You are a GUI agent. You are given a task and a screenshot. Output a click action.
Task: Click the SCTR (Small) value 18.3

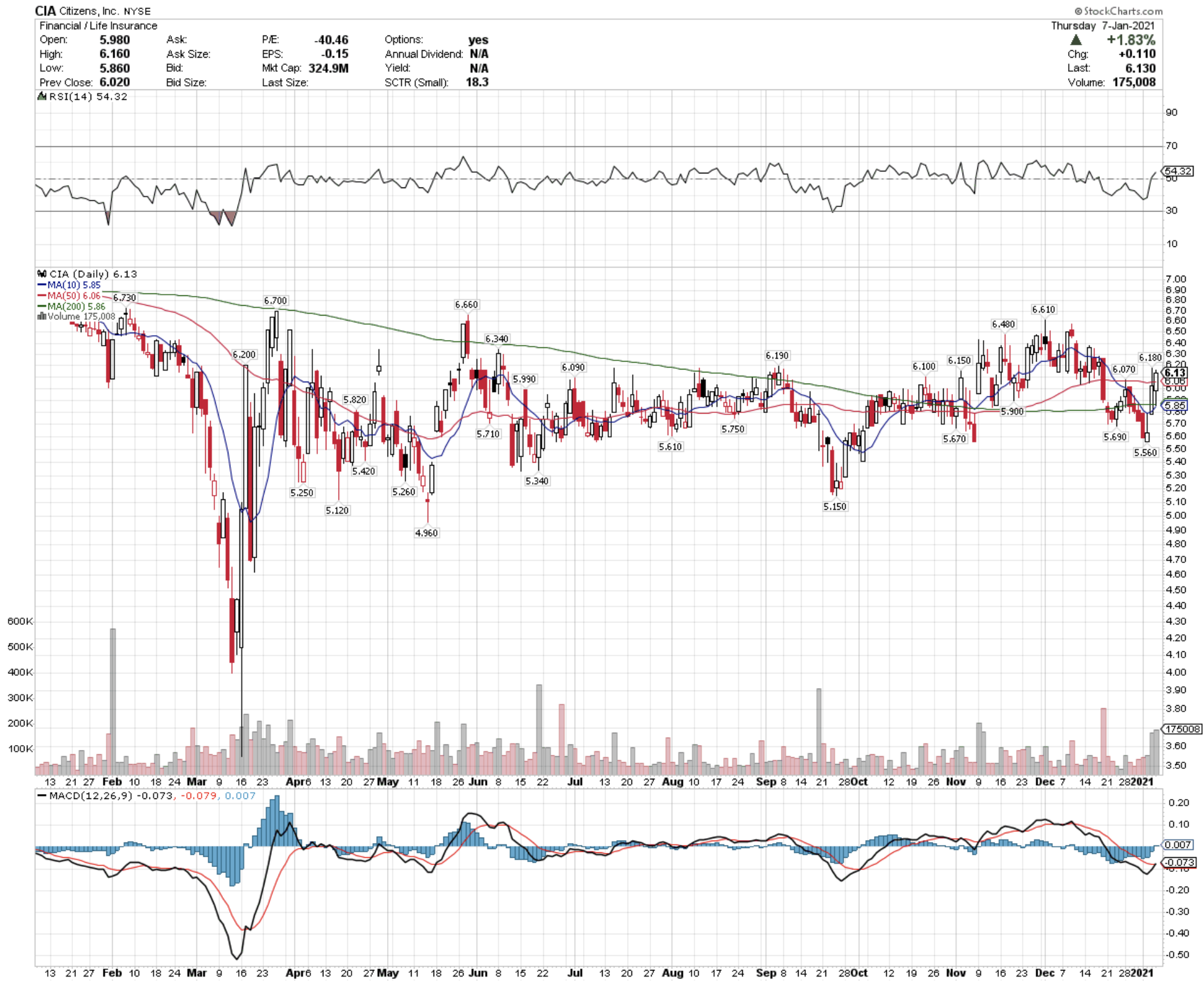click(x=477, y=82)
